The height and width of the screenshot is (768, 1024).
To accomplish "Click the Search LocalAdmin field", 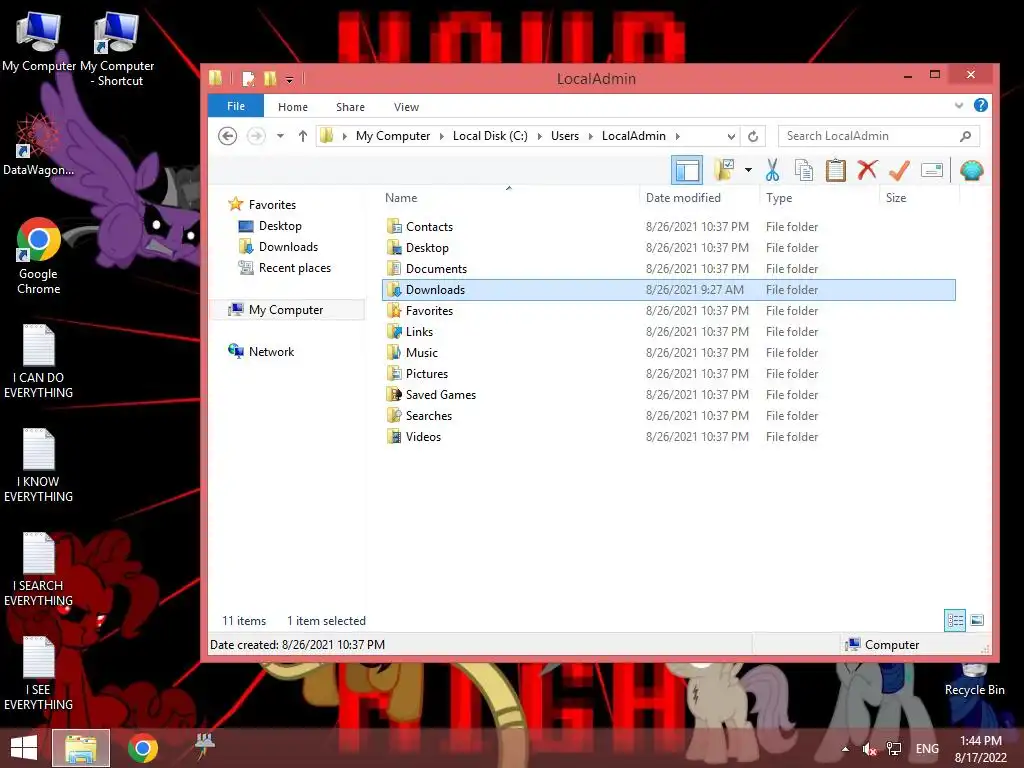I will [x=878, y=136].
